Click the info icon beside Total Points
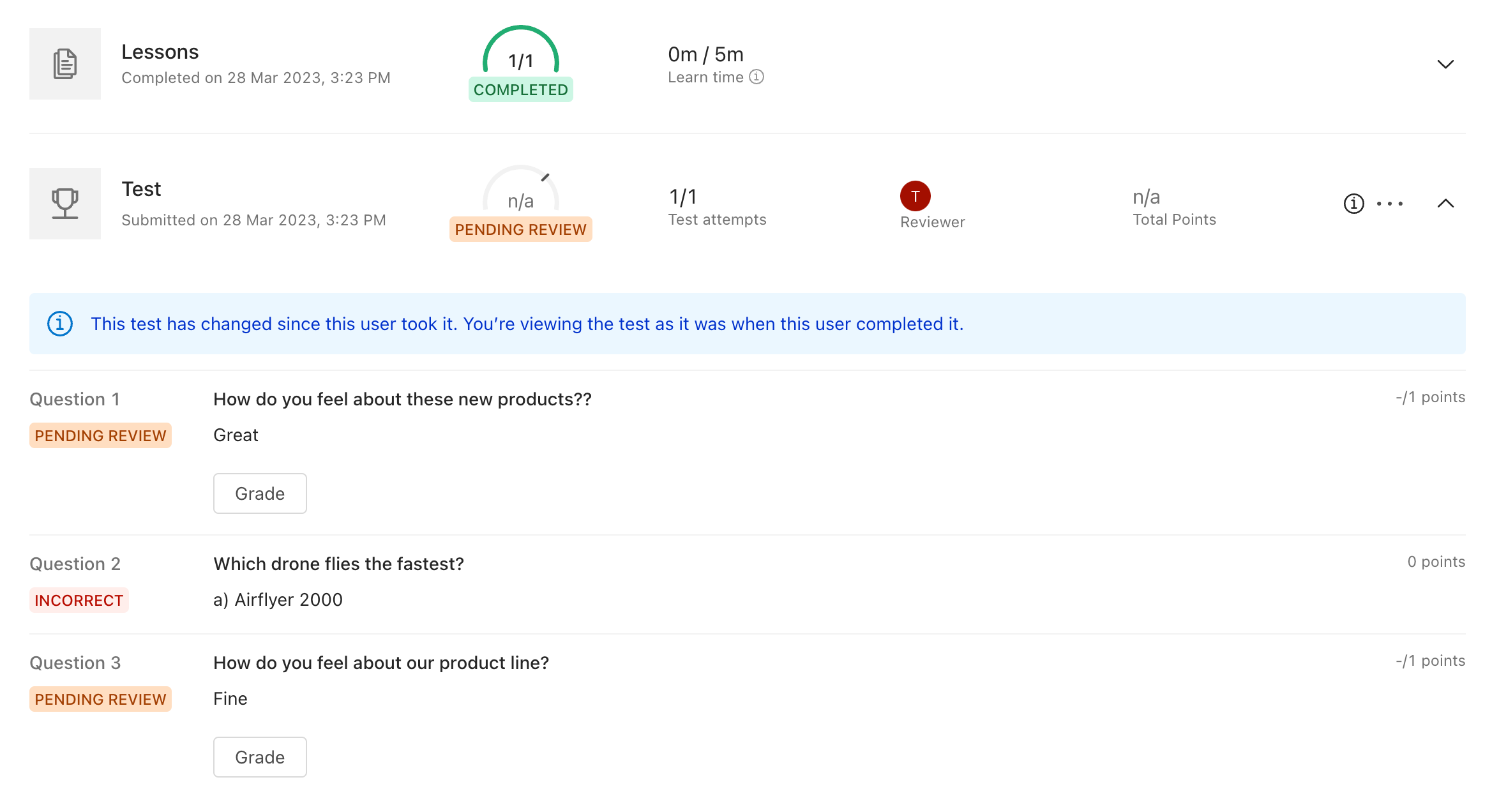The width and height of the screenshot is (1499, 812). point(1353,204)
